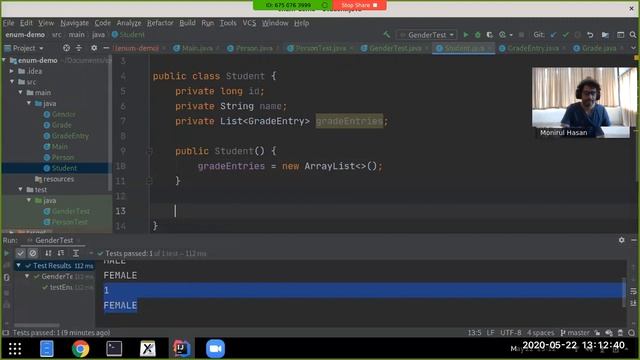Open the tabs overflow dropdown arrow
Viewport: 640px width, 360px height.
point(633,48)
